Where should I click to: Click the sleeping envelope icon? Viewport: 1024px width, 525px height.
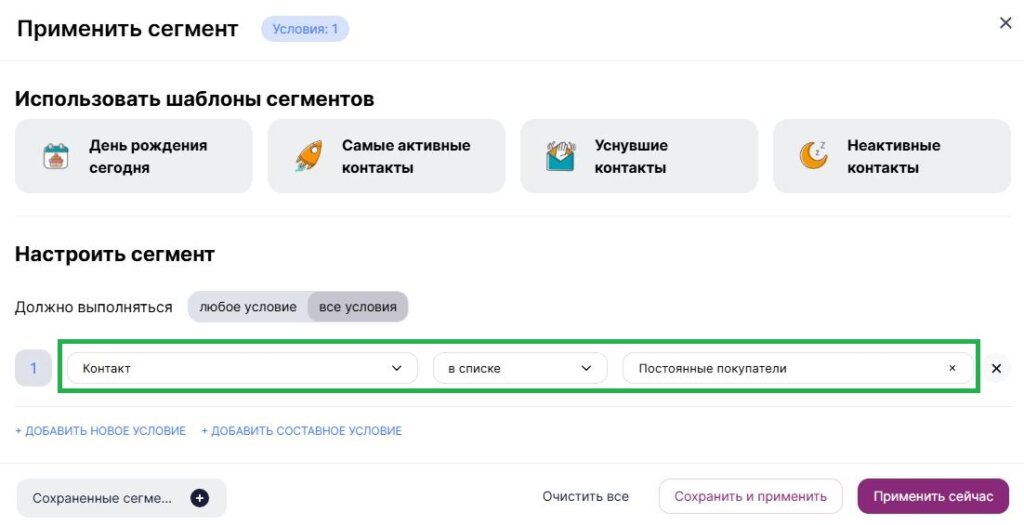pyautogui.click(x=560, y=157)
